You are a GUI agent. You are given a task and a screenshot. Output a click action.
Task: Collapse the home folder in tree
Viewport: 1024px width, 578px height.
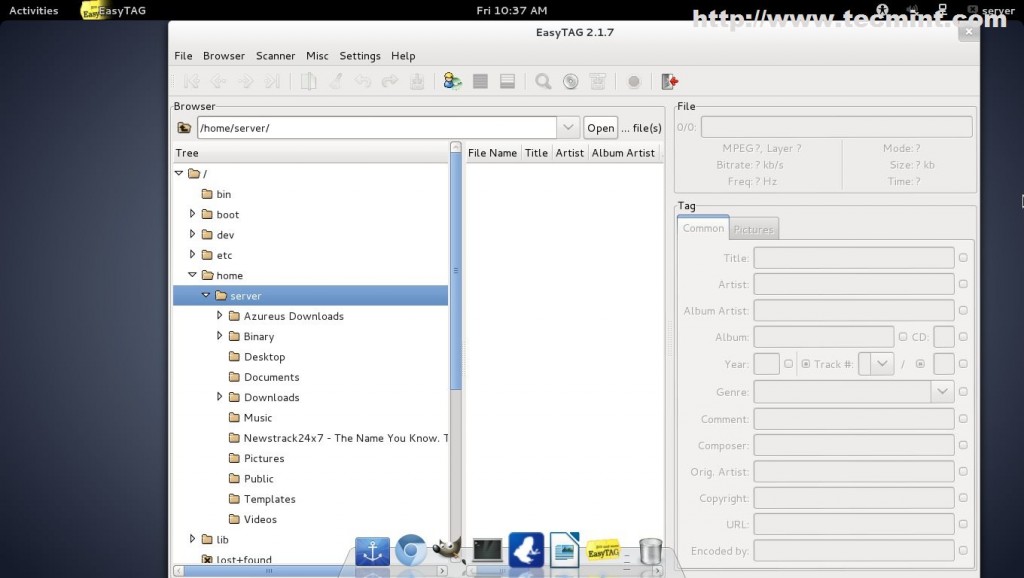pyautogui.click(x=192, y=275)
